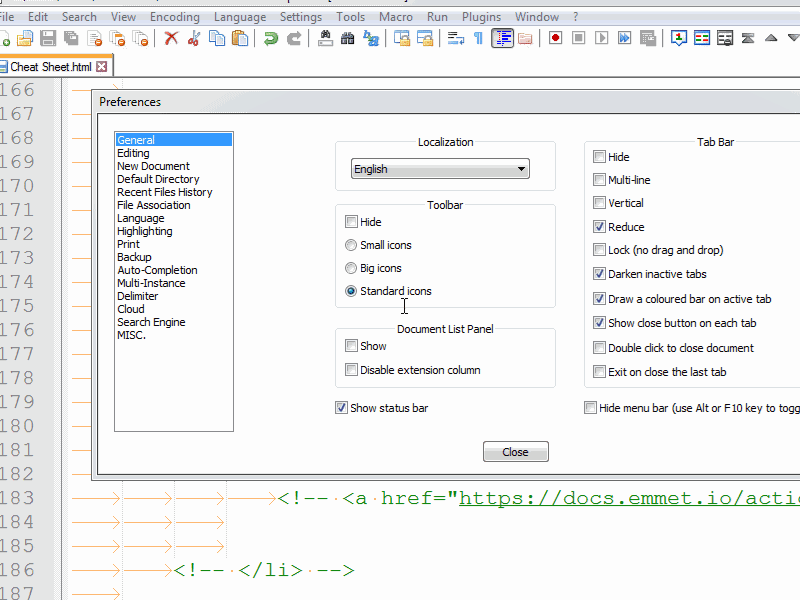Viewport: 800px width, 600px height.
Task: Check the Tab Bar Hide checkbox
Action: (599, 157)
